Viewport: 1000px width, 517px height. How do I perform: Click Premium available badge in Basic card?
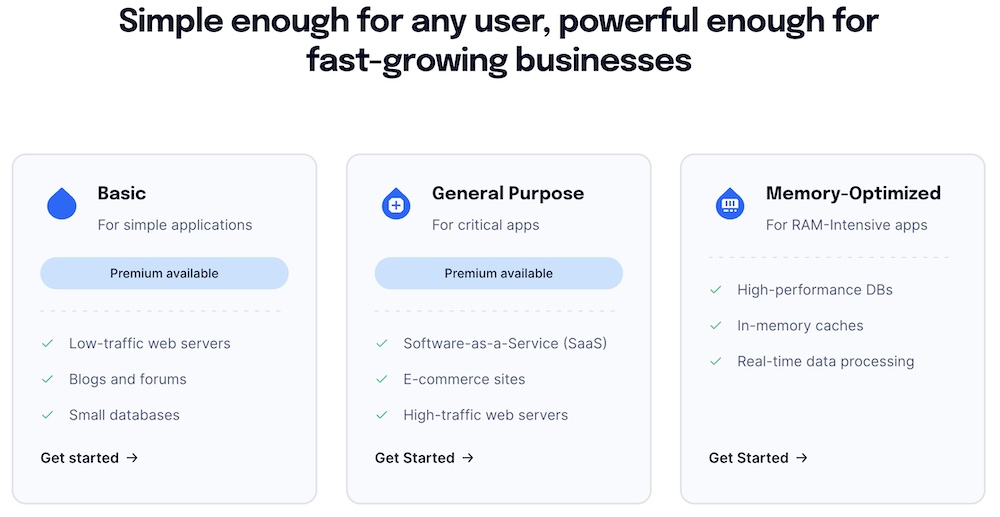(164, 273)
